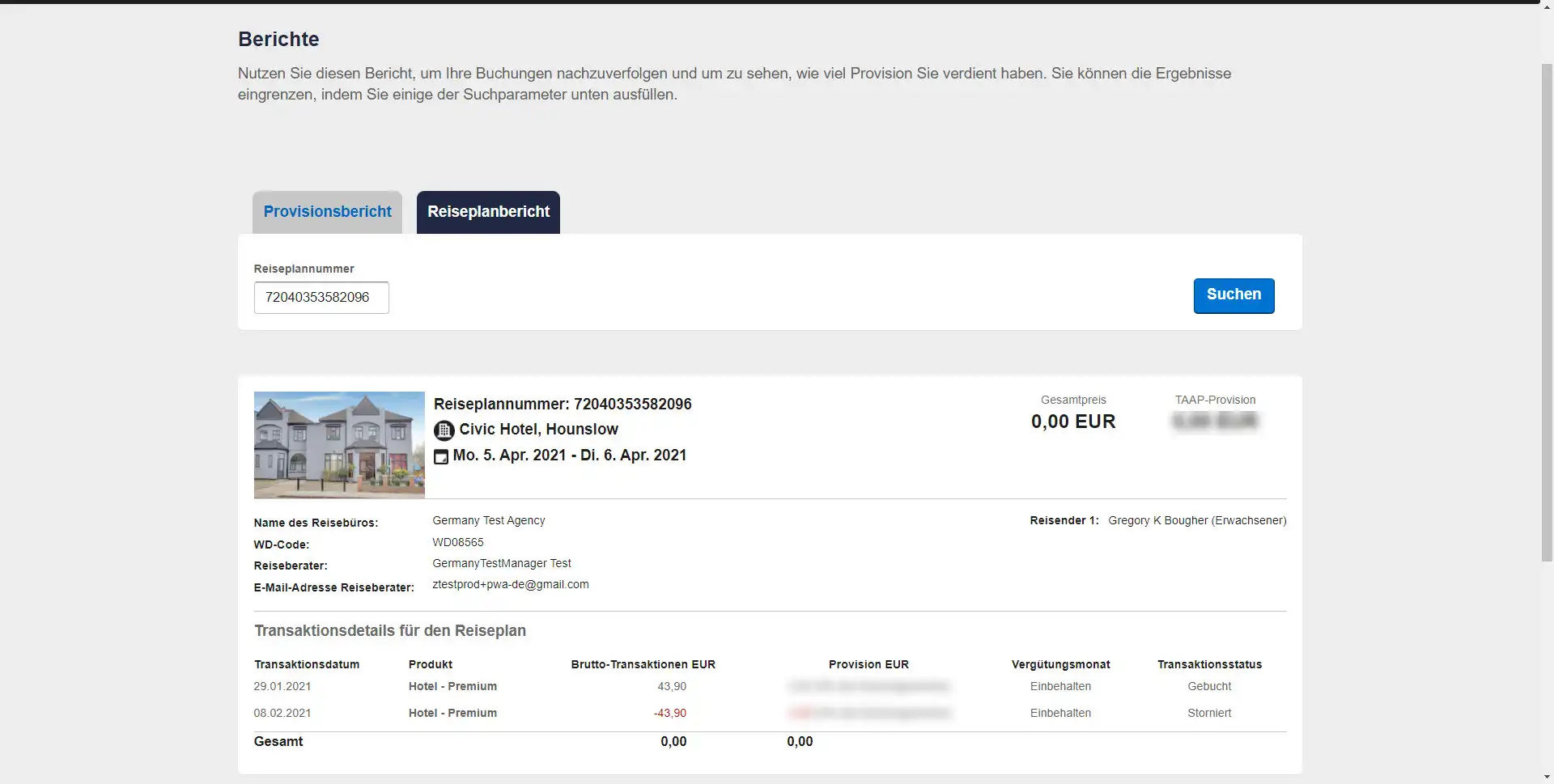
Task: Click the page vertical scrollbar thumb
Action: 1546,311
